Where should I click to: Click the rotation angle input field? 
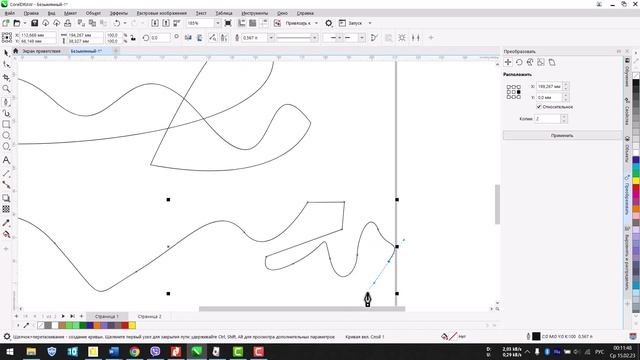(160, 38)
